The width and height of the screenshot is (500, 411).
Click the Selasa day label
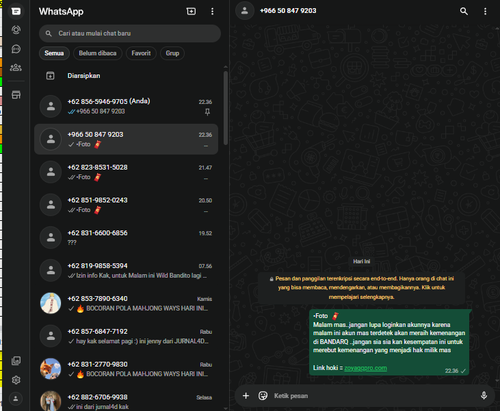coord(204,397)
